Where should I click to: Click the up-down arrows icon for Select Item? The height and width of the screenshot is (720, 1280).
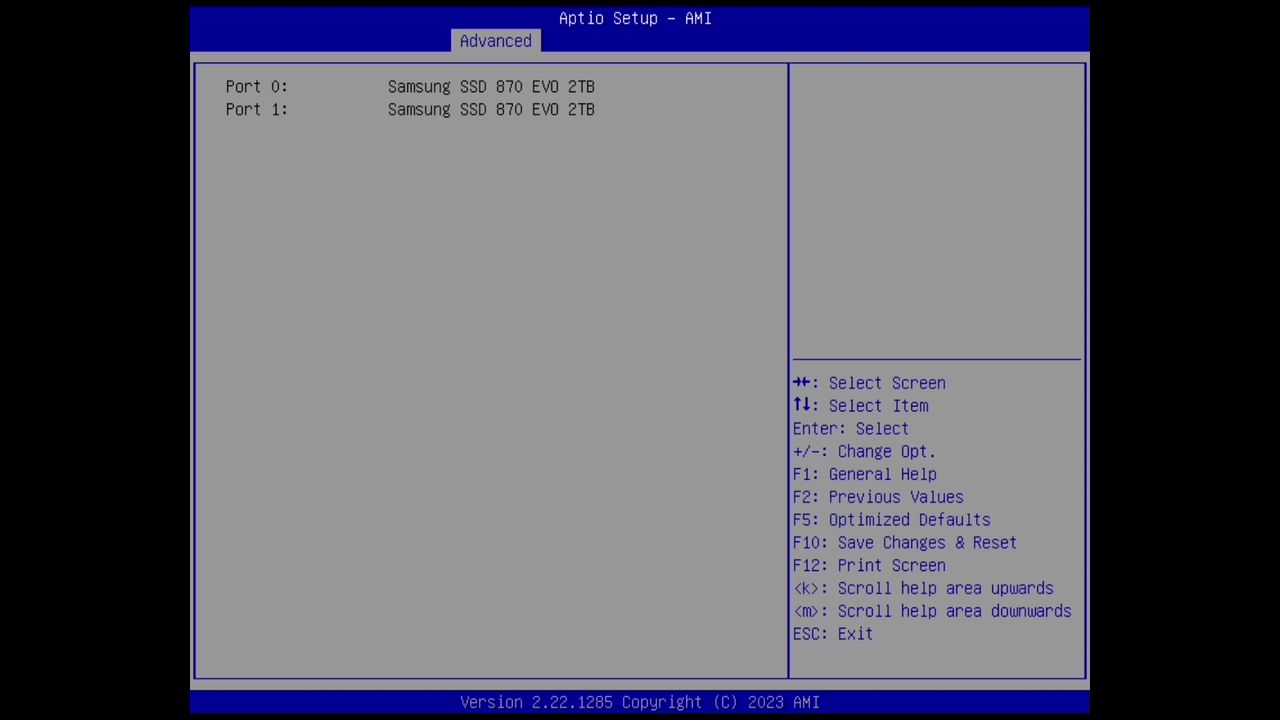pyautogui.click(x=802, y=406)
